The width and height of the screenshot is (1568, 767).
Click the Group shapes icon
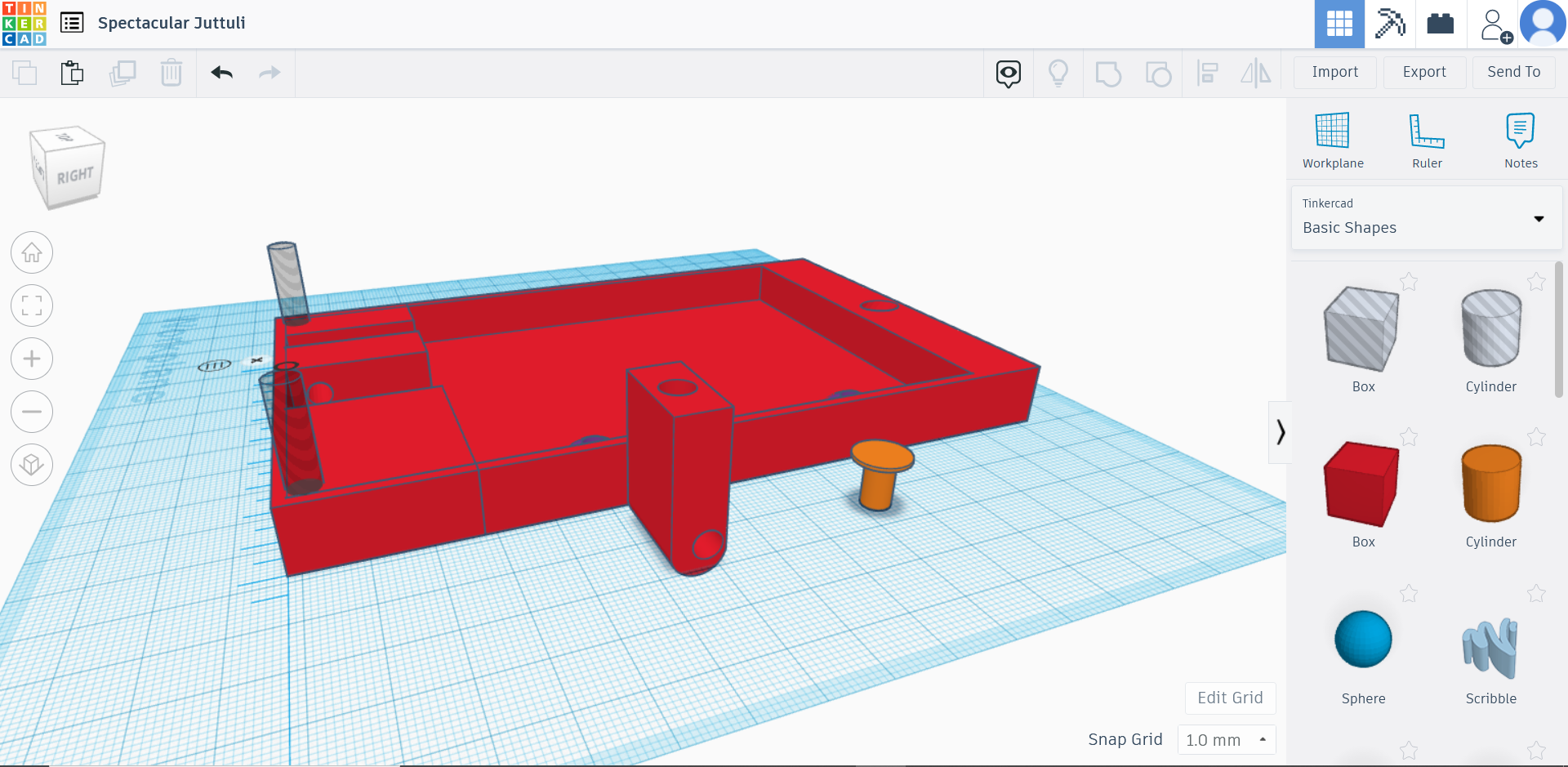1108,74
